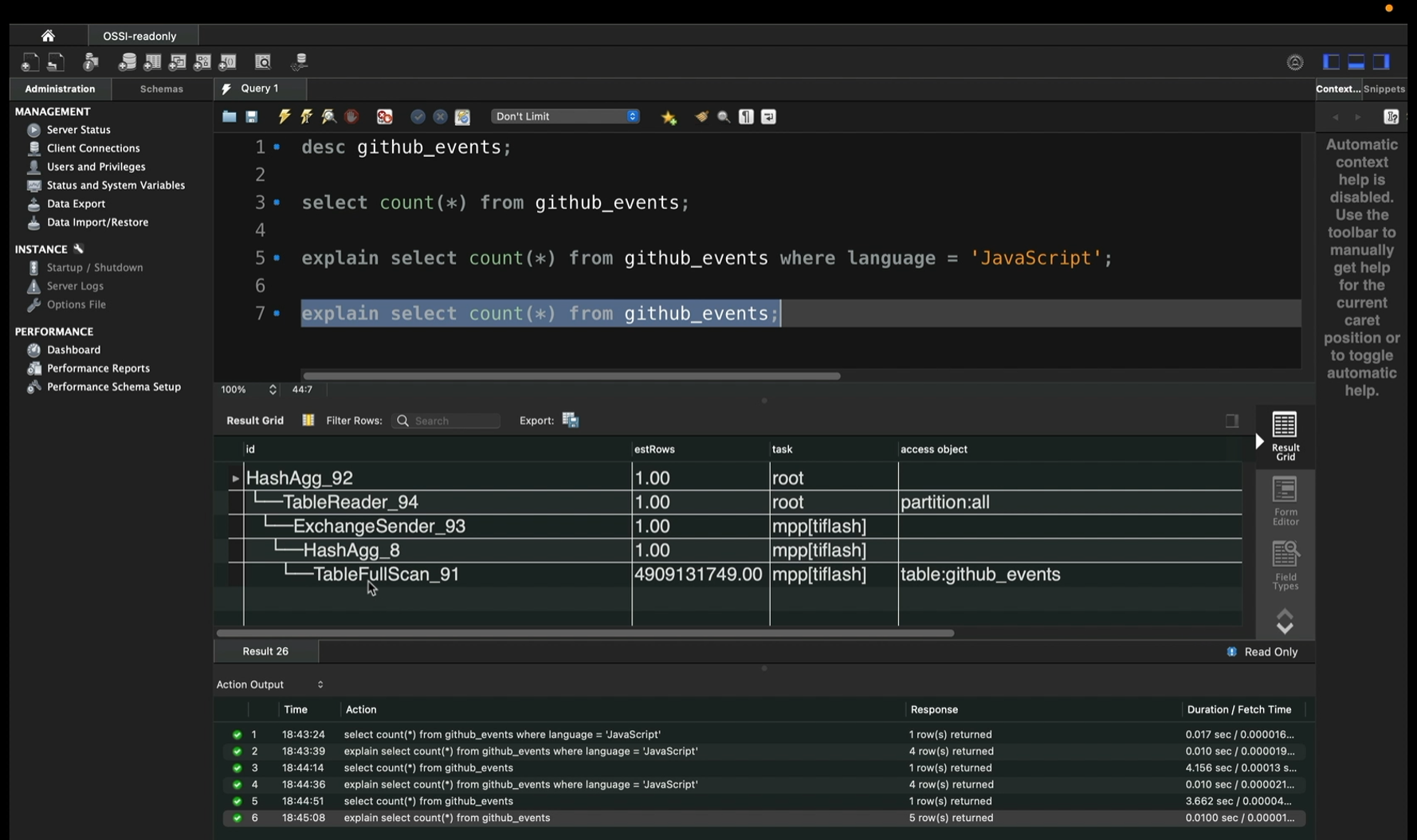Select the Query 1 editor tab
1417x840 pixels.
(x=260, y=88)
